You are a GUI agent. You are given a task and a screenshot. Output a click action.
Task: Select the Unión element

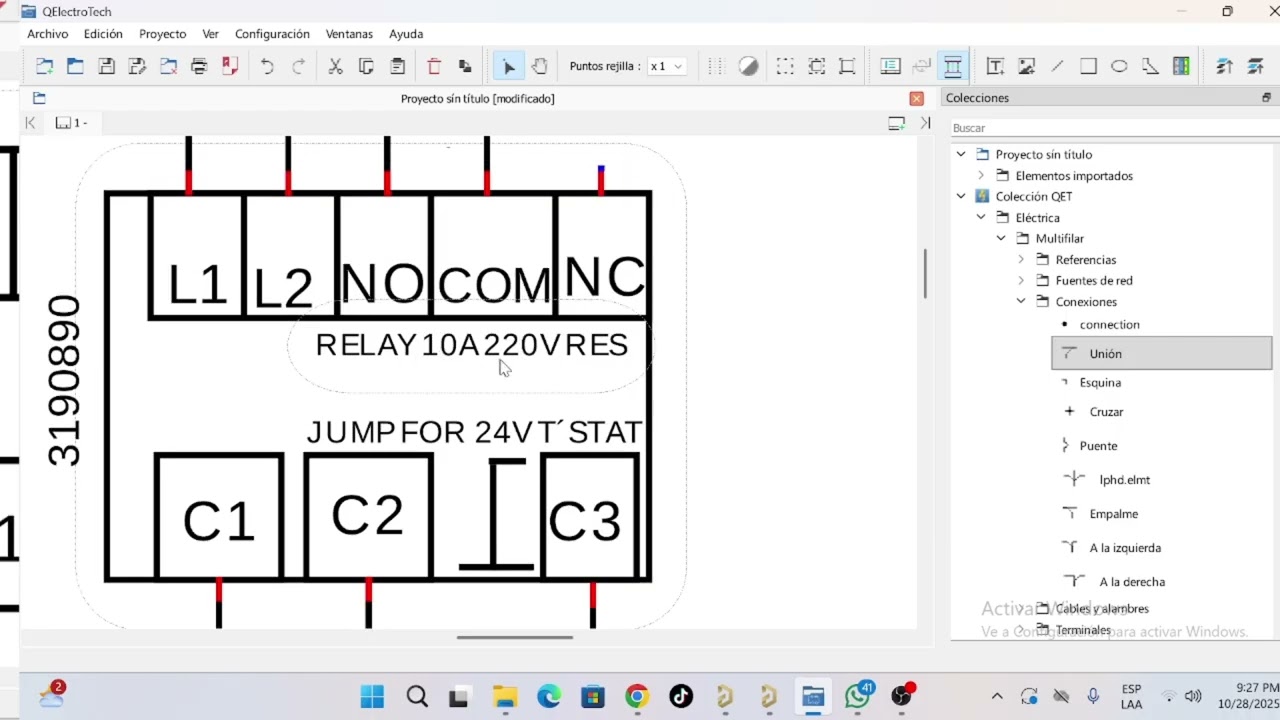(x=1161, y=354)
